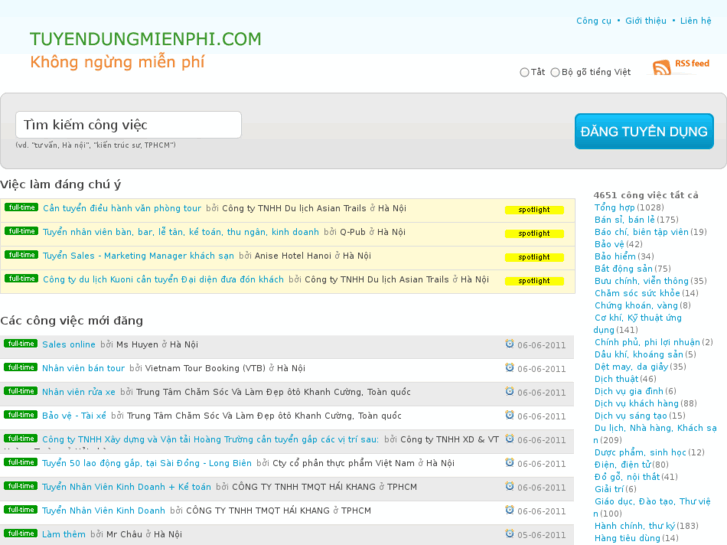Open the Bảo vệ - Tài xế job

(74, 416)
